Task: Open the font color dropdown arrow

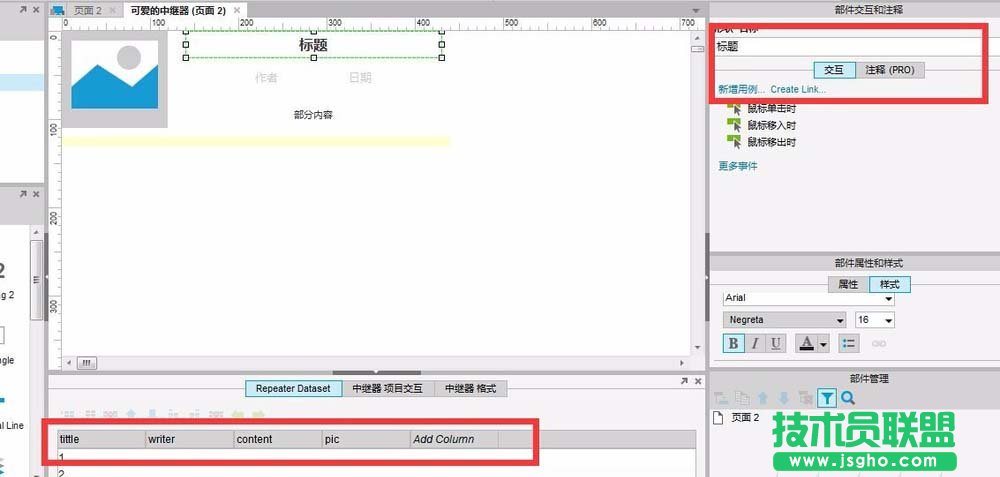Action: [824, 344]
